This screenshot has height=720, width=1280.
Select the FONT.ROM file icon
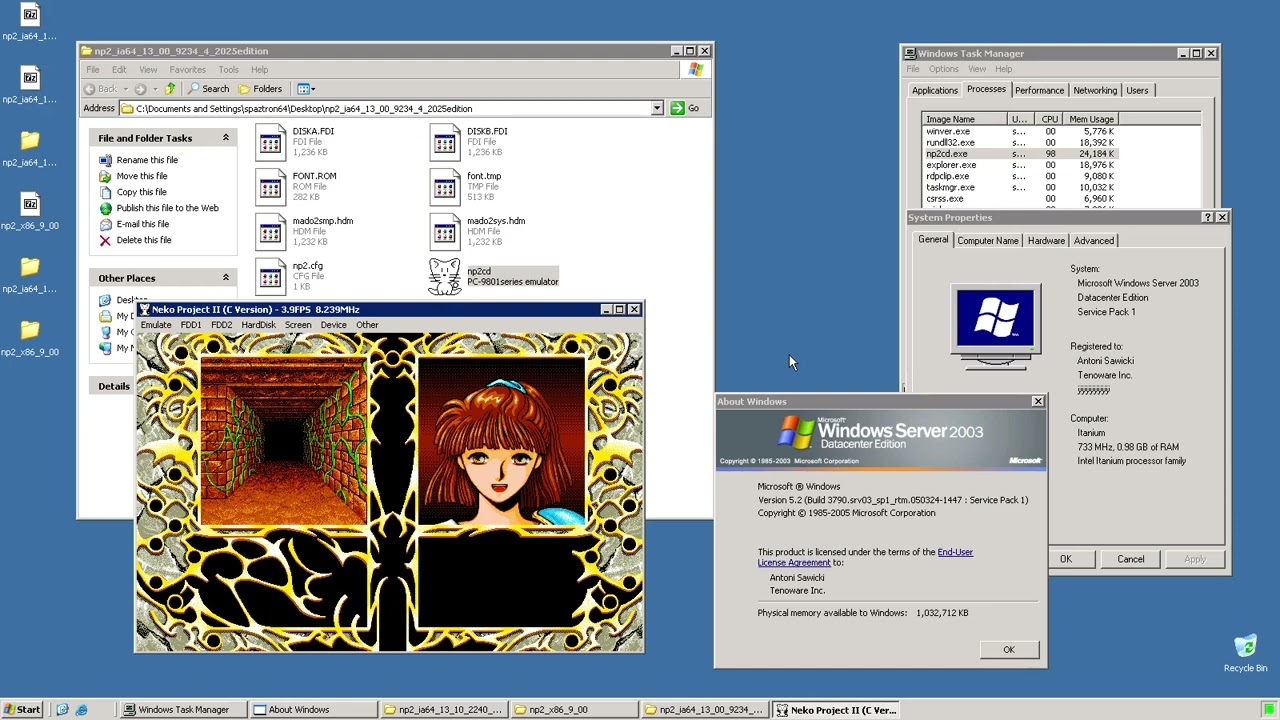(x=270, y=187)
